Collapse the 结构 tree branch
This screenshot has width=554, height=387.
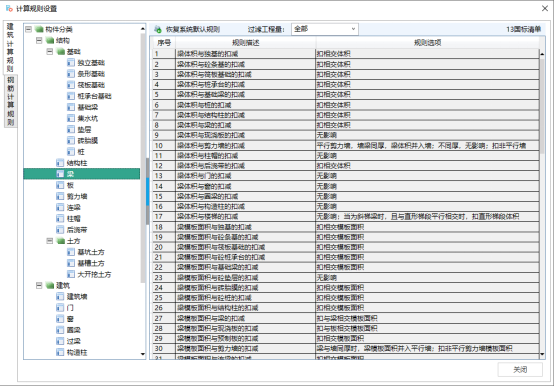point(39,40)
